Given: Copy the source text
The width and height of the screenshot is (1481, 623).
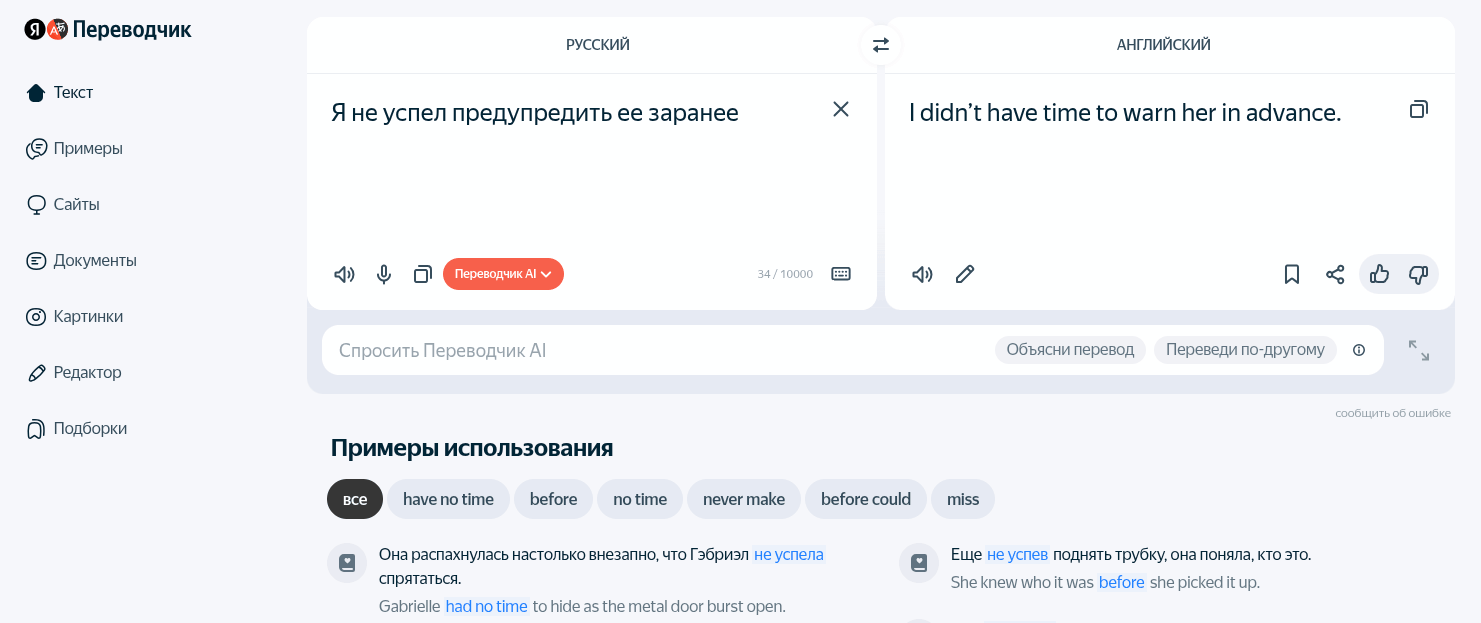Looking at the screenshot, I should 422,274.
